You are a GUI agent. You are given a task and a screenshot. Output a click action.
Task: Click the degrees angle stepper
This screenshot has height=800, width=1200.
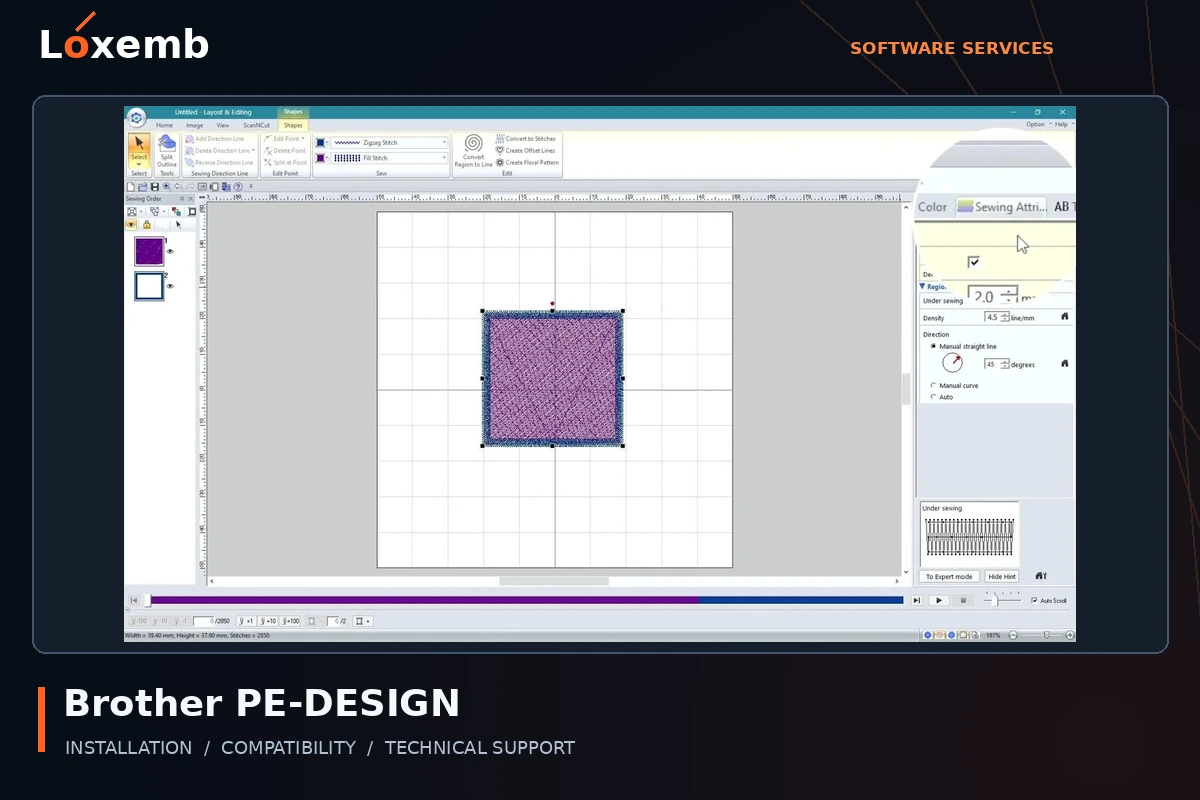[x=1006, y=364]
